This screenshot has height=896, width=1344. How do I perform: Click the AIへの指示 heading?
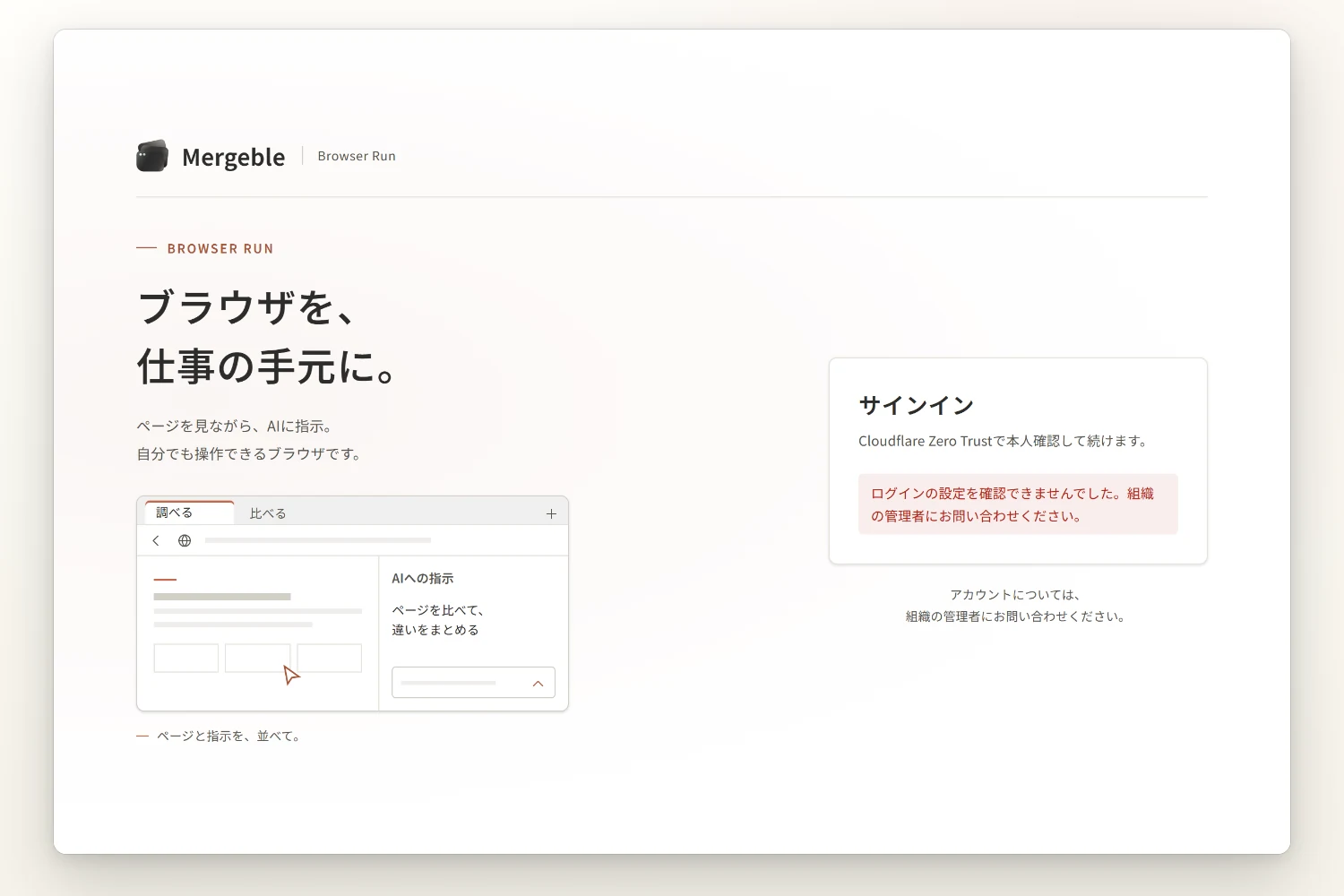[x=423, y=579]
